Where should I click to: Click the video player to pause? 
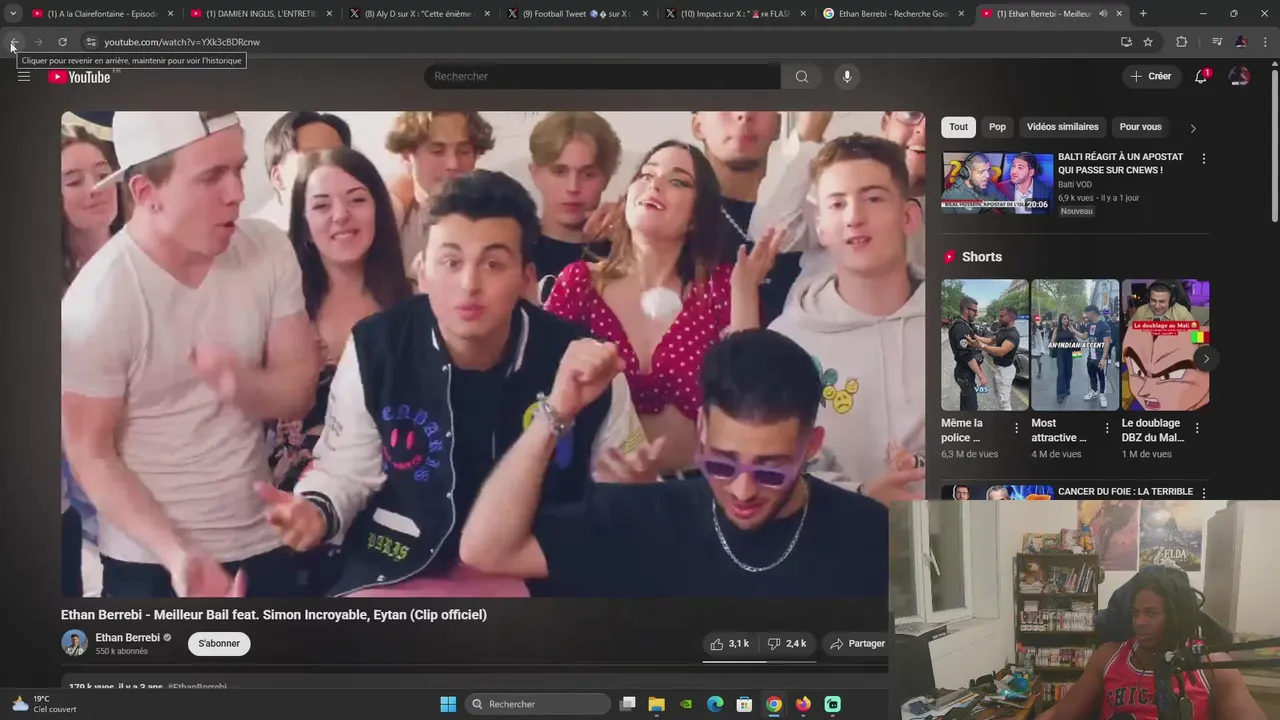493,354
